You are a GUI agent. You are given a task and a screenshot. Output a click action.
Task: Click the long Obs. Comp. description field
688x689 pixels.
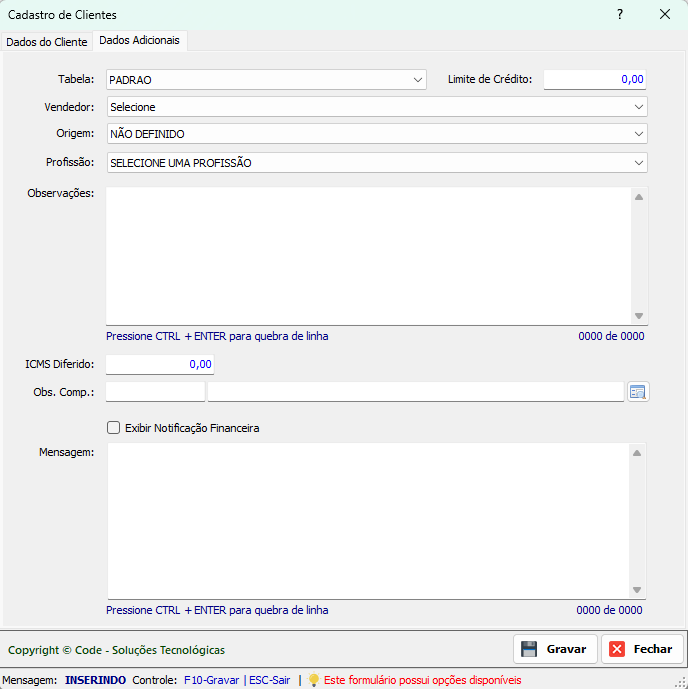tap(416, 392)
